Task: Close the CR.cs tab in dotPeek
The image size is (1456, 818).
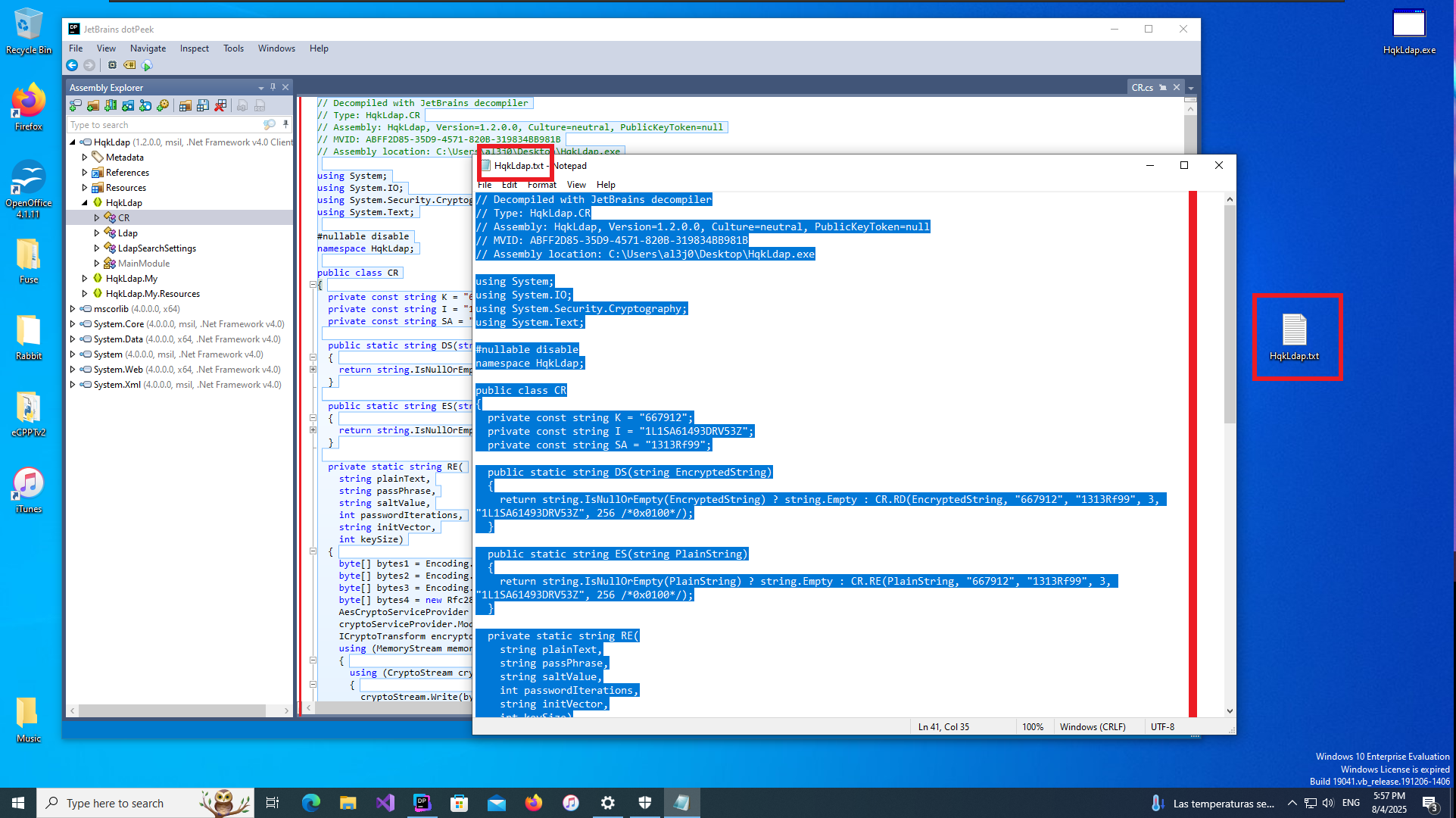Action: [1176, 88]
